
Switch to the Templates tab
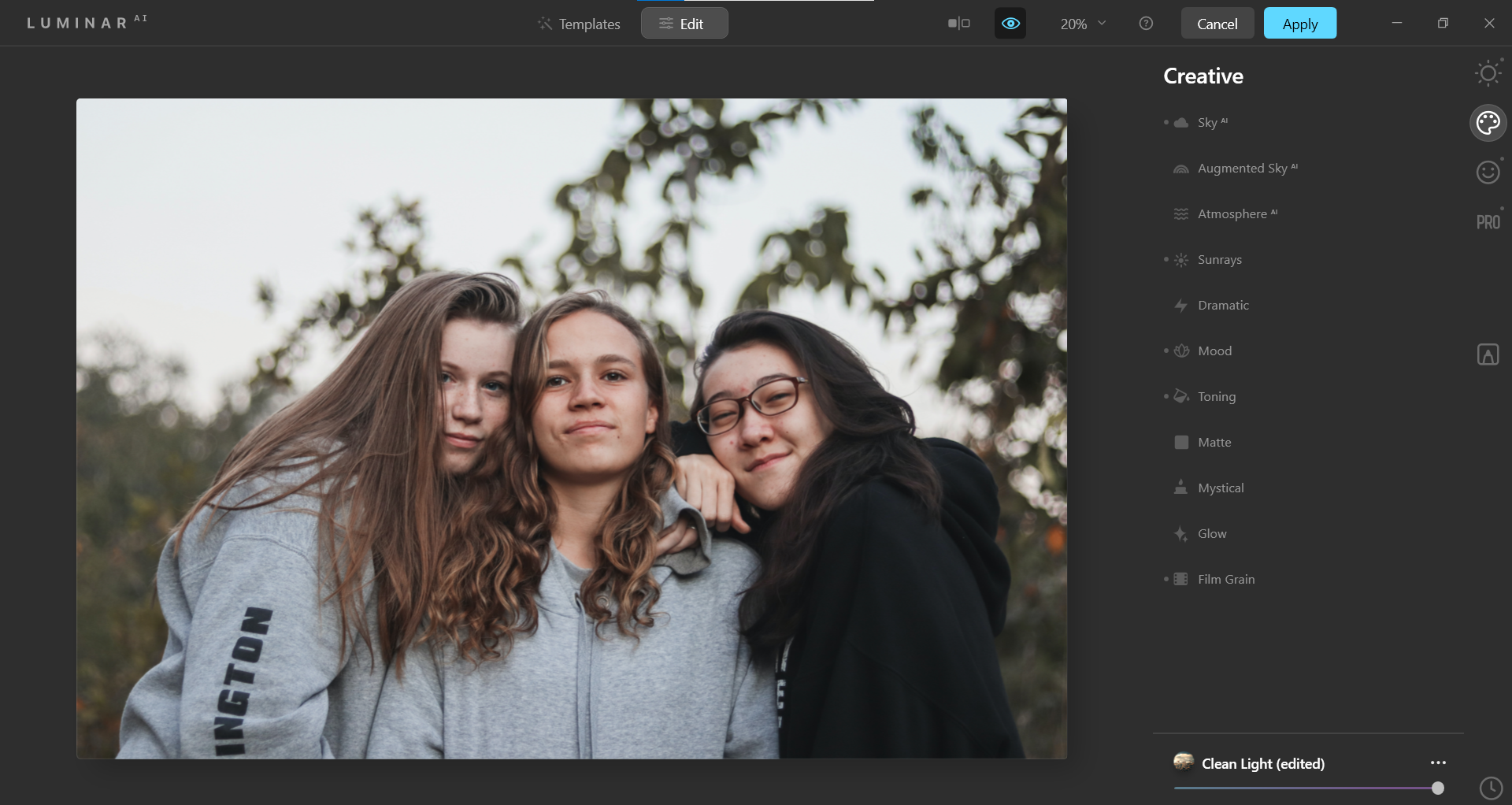coord(579,24)
